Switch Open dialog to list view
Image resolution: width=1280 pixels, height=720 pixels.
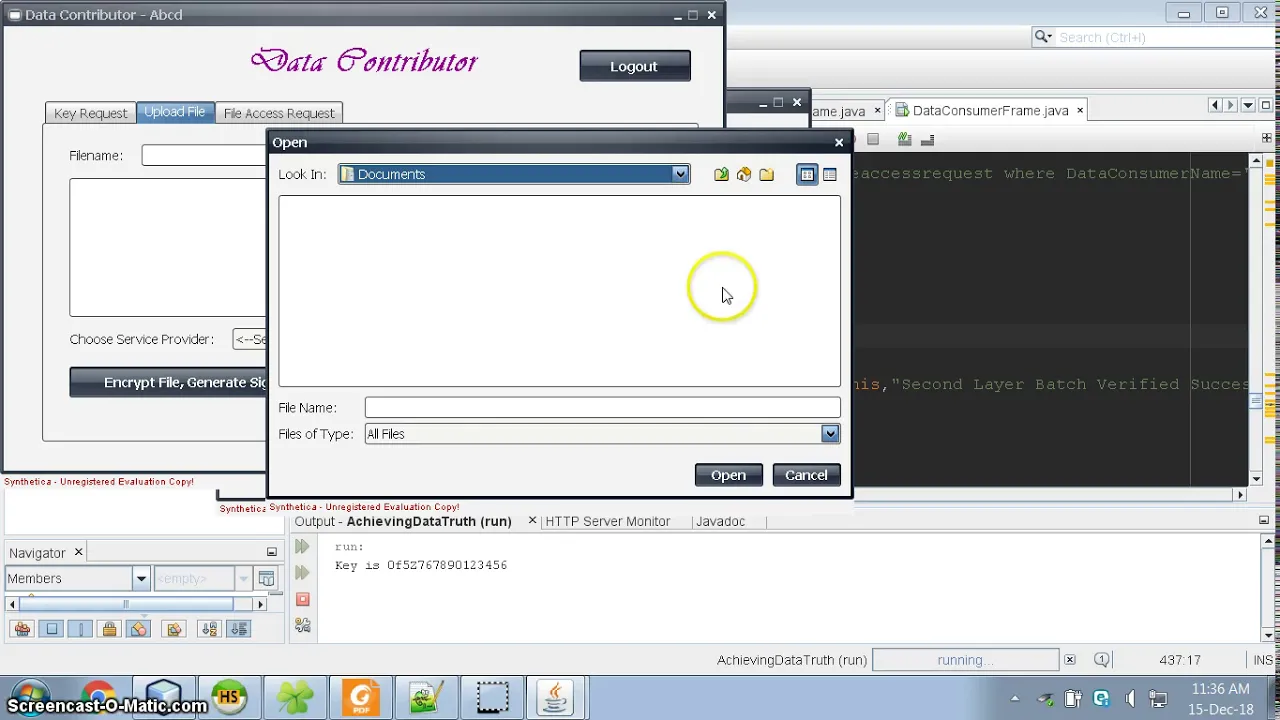pos(807,175)
